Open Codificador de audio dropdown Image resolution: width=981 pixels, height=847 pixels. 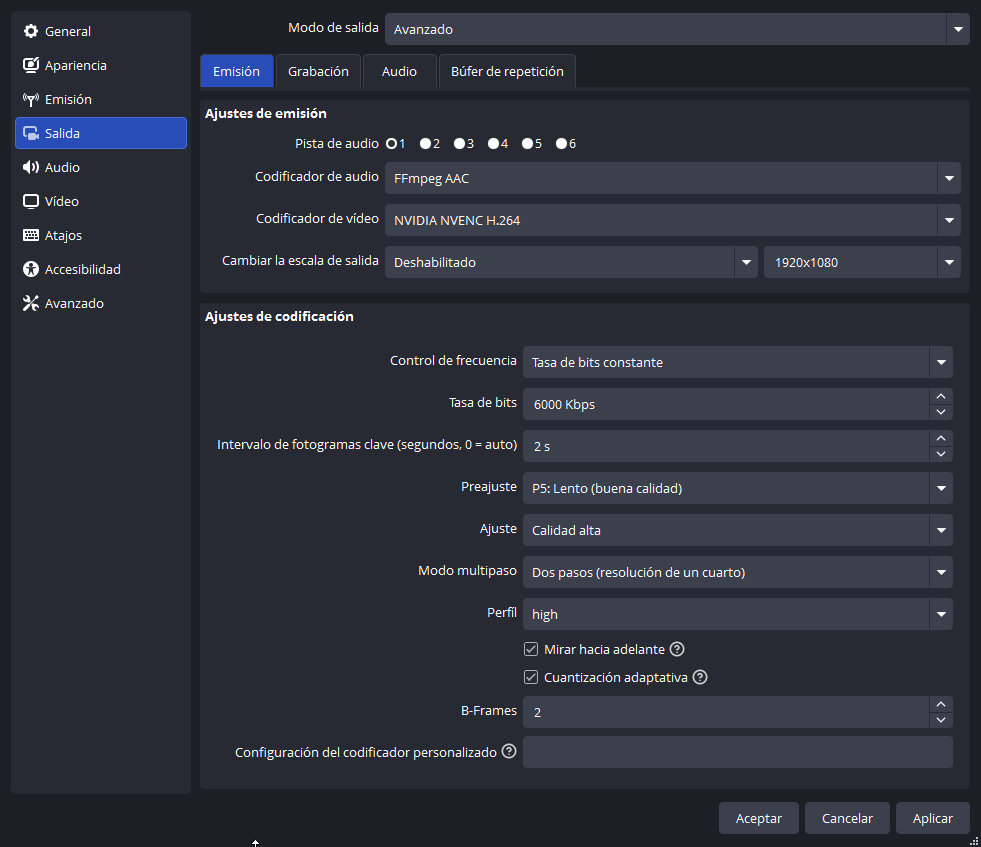point(673,178)
